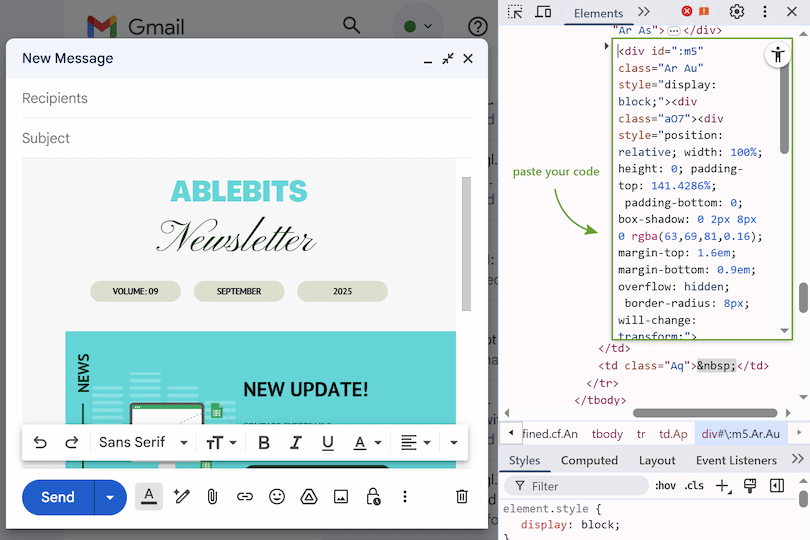Open the Sans Serif font dropdown
The image size is (810, 540).
[143, 442]
